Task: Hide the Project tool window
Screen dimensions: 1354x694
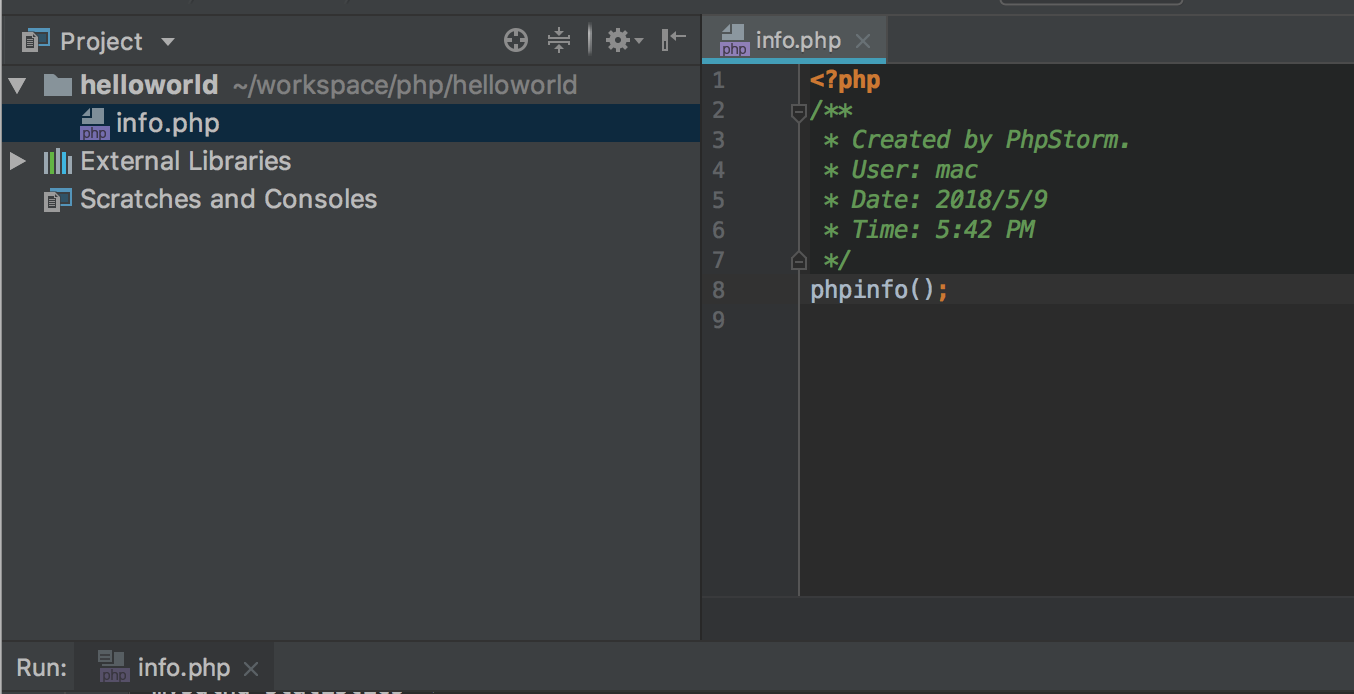Action: click(674, 40)
